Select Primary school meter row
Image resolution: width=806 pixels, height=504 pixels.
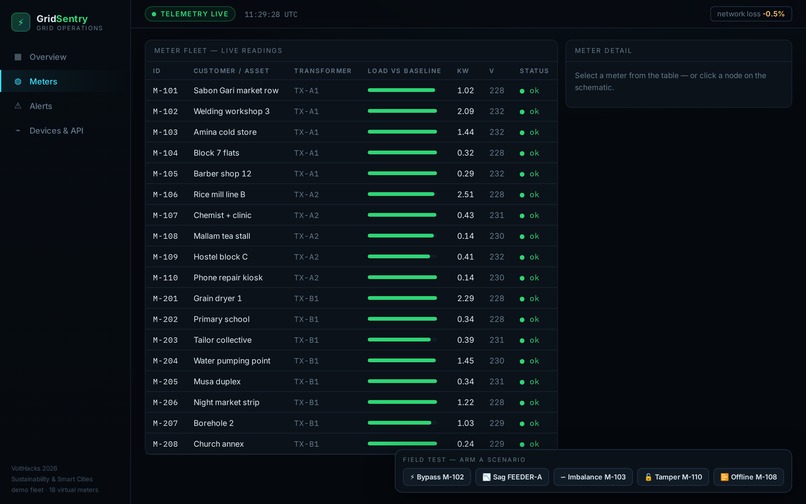[x=351, y=319]
